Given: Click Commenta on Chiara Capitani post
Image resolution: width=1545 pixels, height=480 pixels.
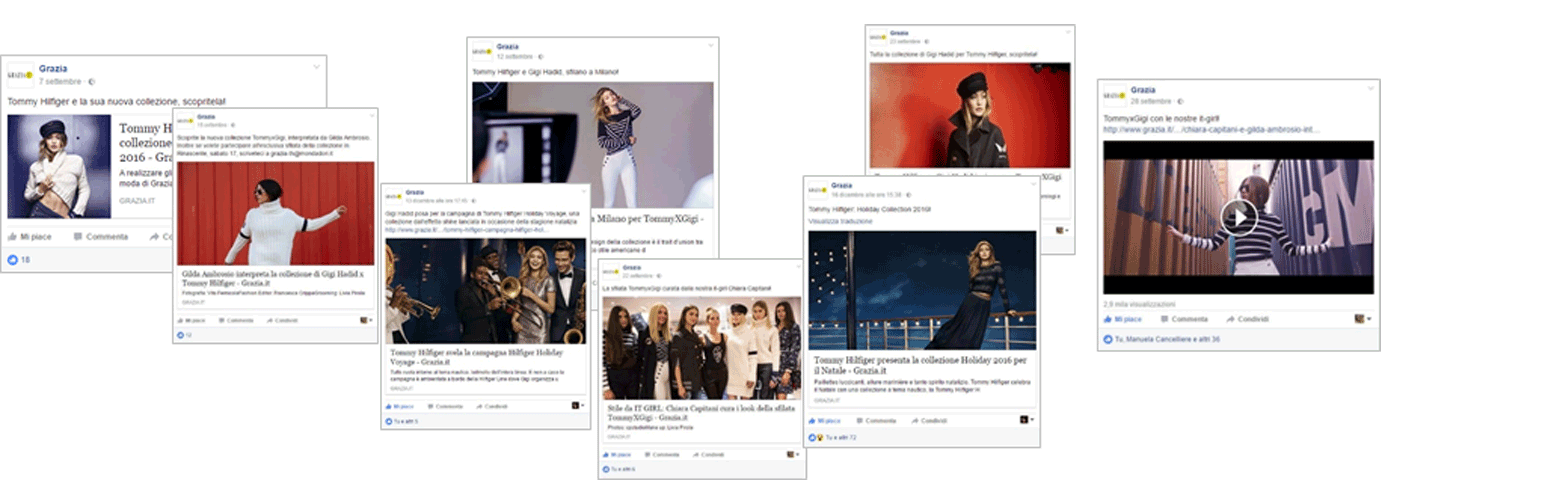Looking at the screenshot, I should [x=662, y=454].
